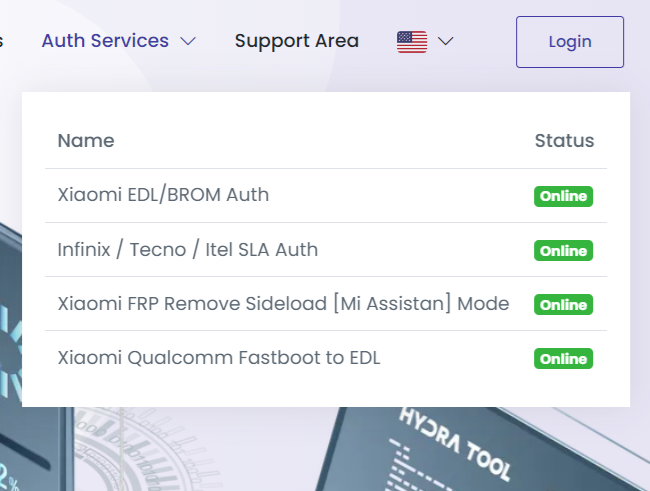Click Online badge for Xiaomi FRP Remove
The height and width of the screenshot is (491, 650).
[563, 304]
